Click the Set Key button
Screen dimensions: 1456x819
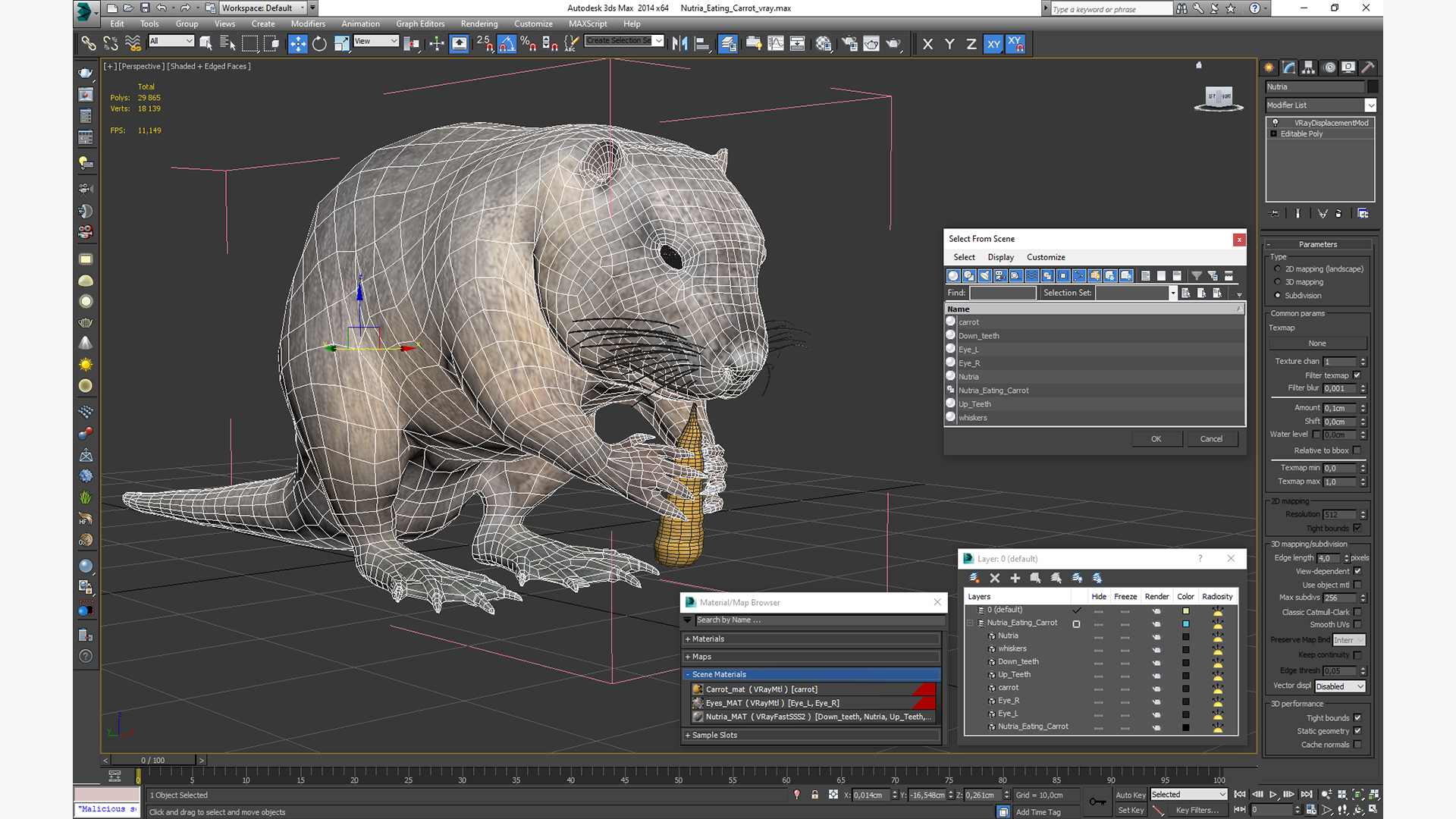click(x=1131, y=811)
